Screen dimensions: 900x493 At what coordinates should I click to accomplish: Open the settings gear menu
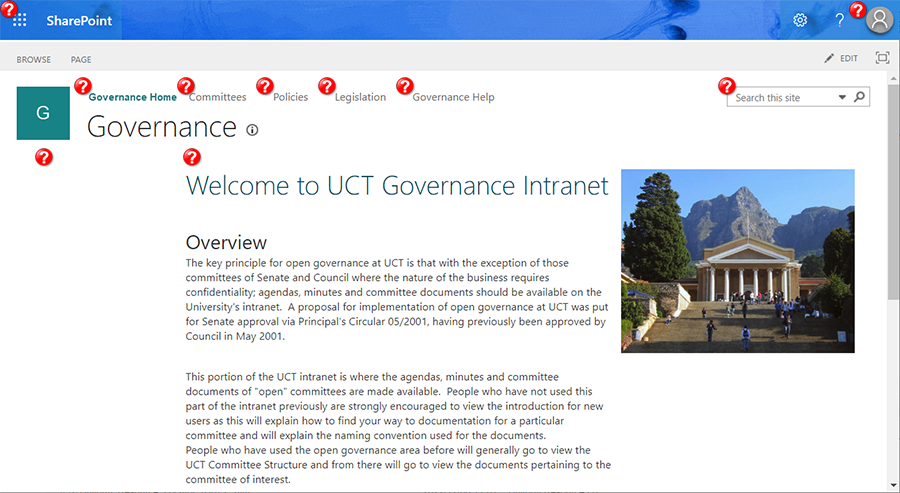(x=800, y=20)
